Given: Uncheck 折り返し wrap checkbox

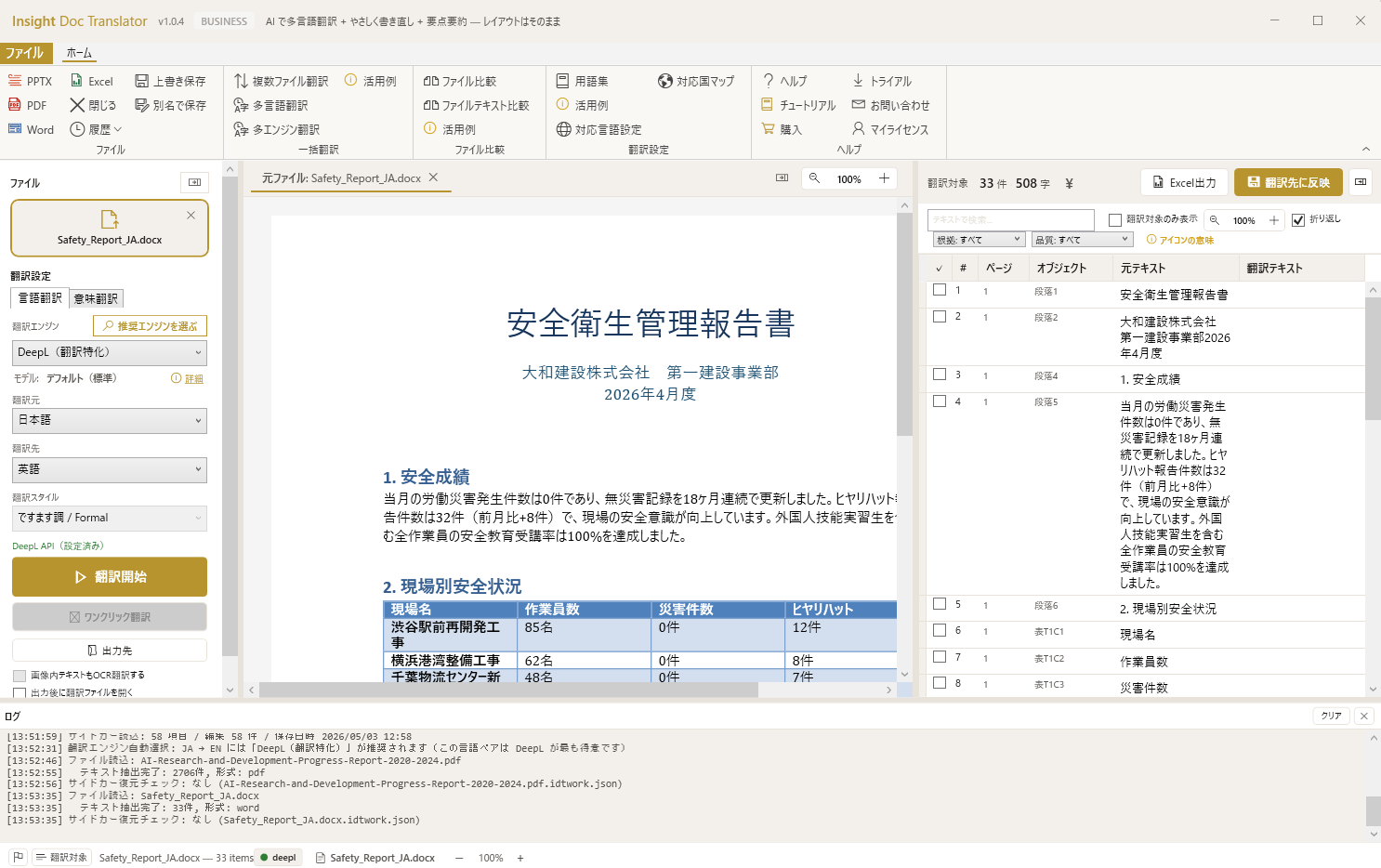Looking at the screenshot, I should [x=1298, y=220].
